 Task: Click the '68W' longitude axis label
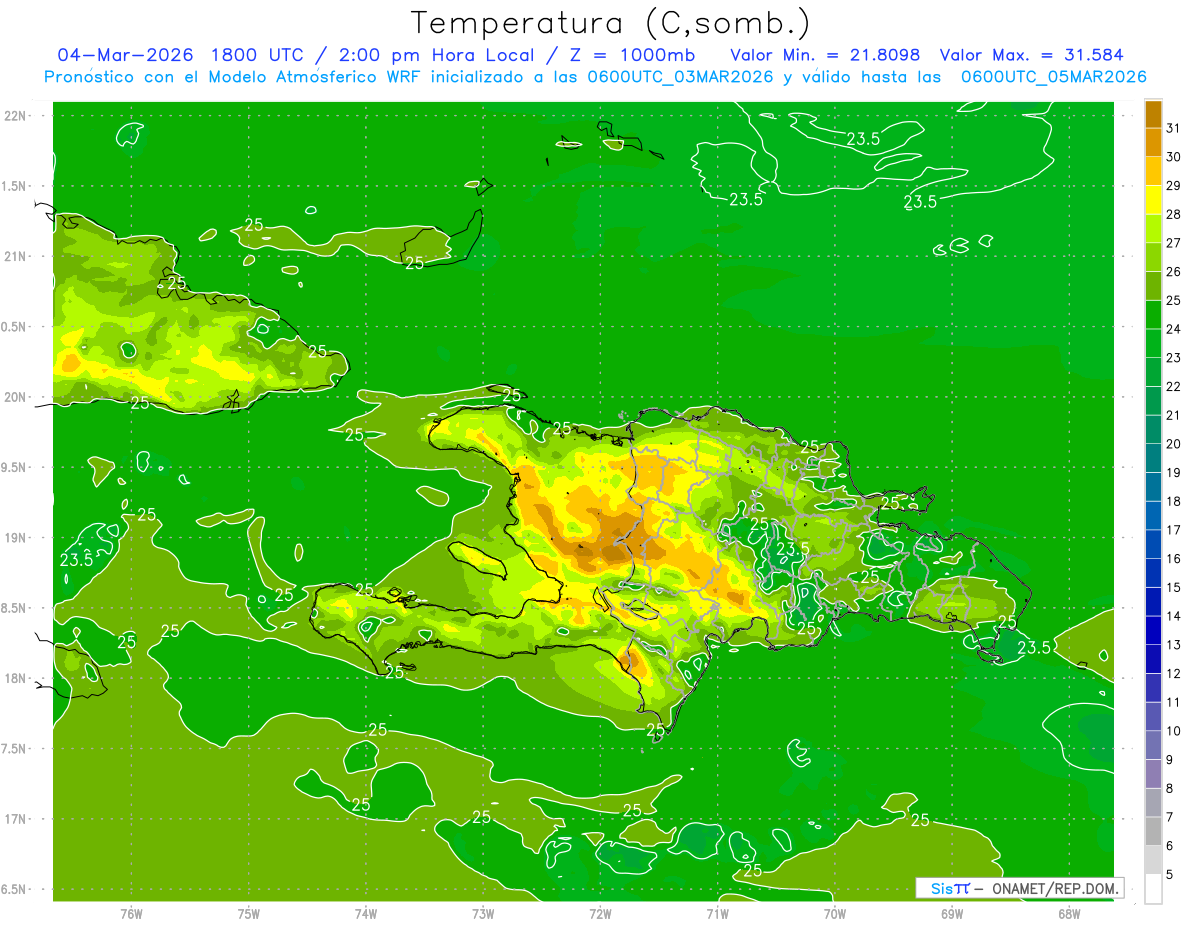[1069, 913]
